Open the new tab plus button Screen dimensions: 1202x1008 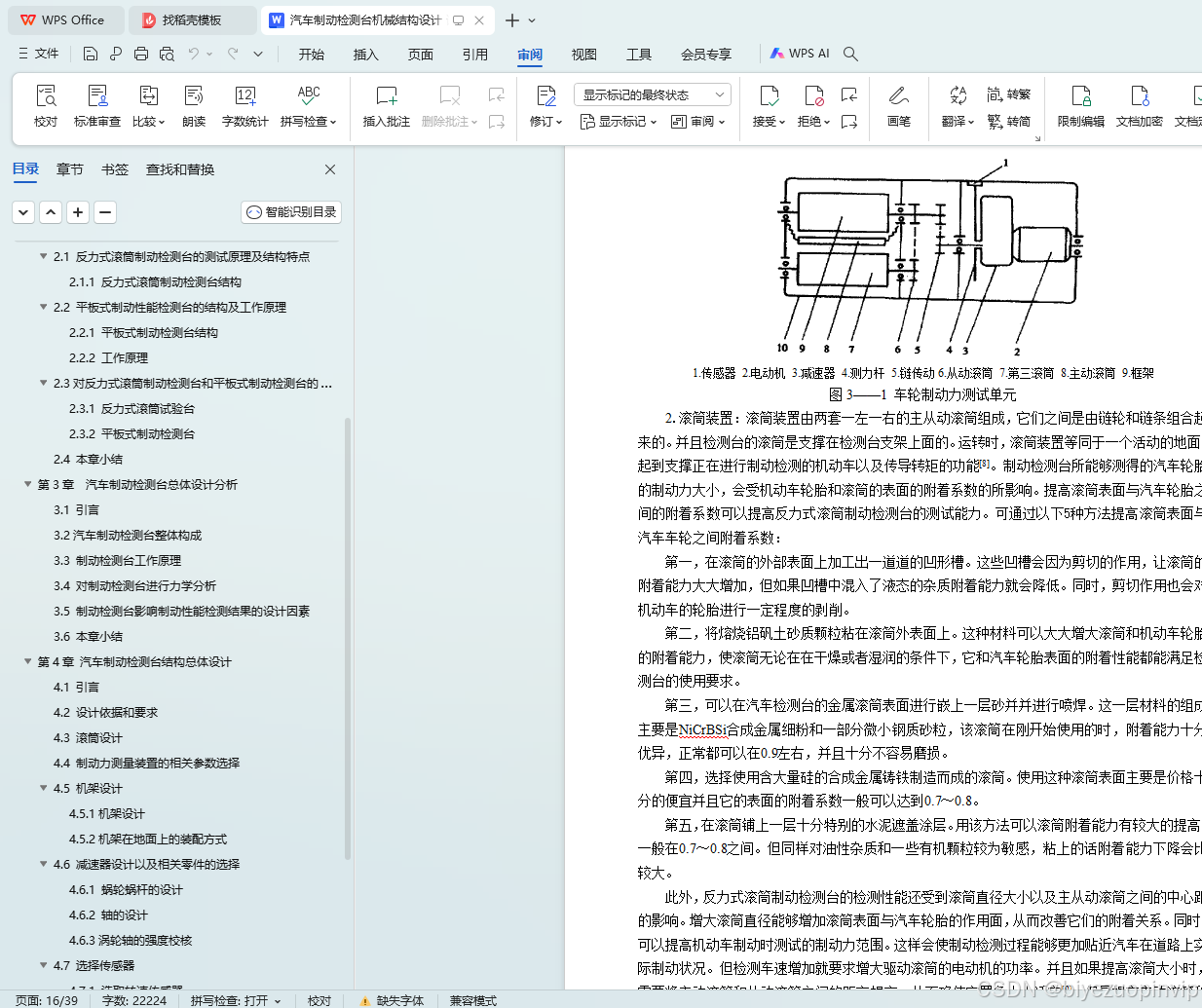pyautogui.click(x=512, y=19)
